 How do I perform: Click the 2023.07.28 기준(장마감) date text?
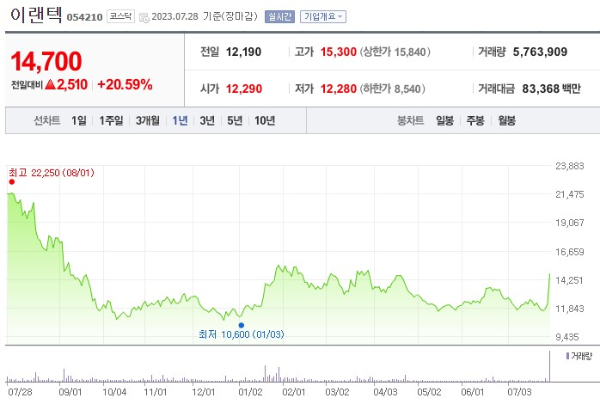click(204, 16)
